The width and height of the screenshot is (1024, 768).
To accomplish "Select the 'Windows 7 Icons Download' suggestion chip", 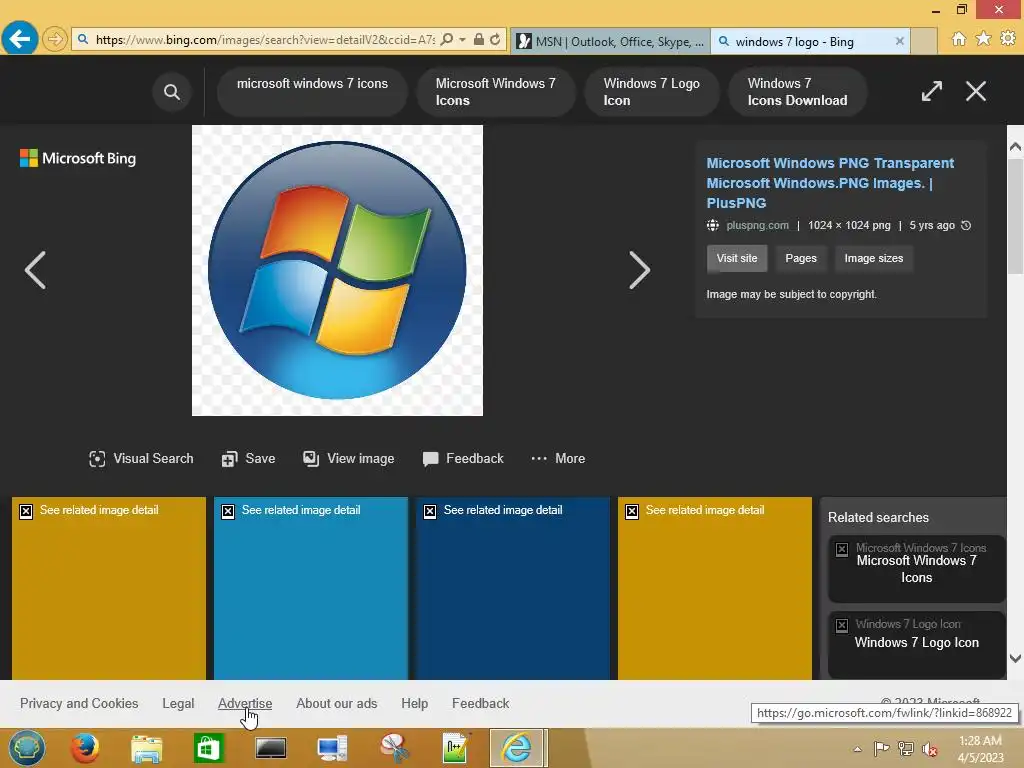I will click(797, 92).
